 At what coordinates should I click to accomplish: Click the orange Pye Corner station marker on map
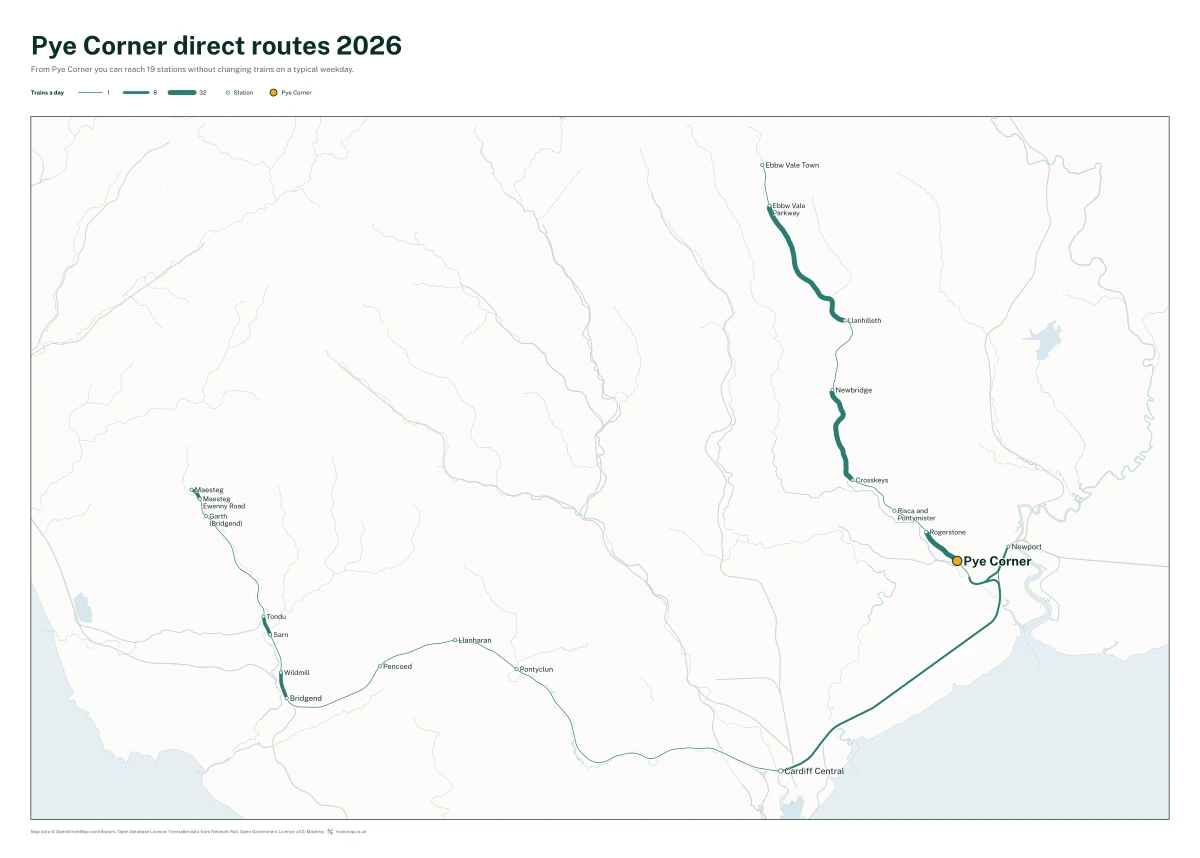[x=957, y=561]
